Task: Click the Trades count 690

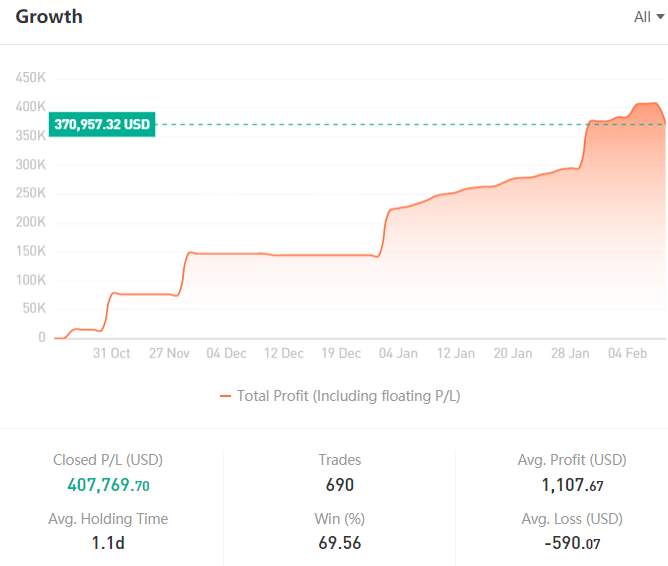Action: pyautogui.click(x=340, y=485)
